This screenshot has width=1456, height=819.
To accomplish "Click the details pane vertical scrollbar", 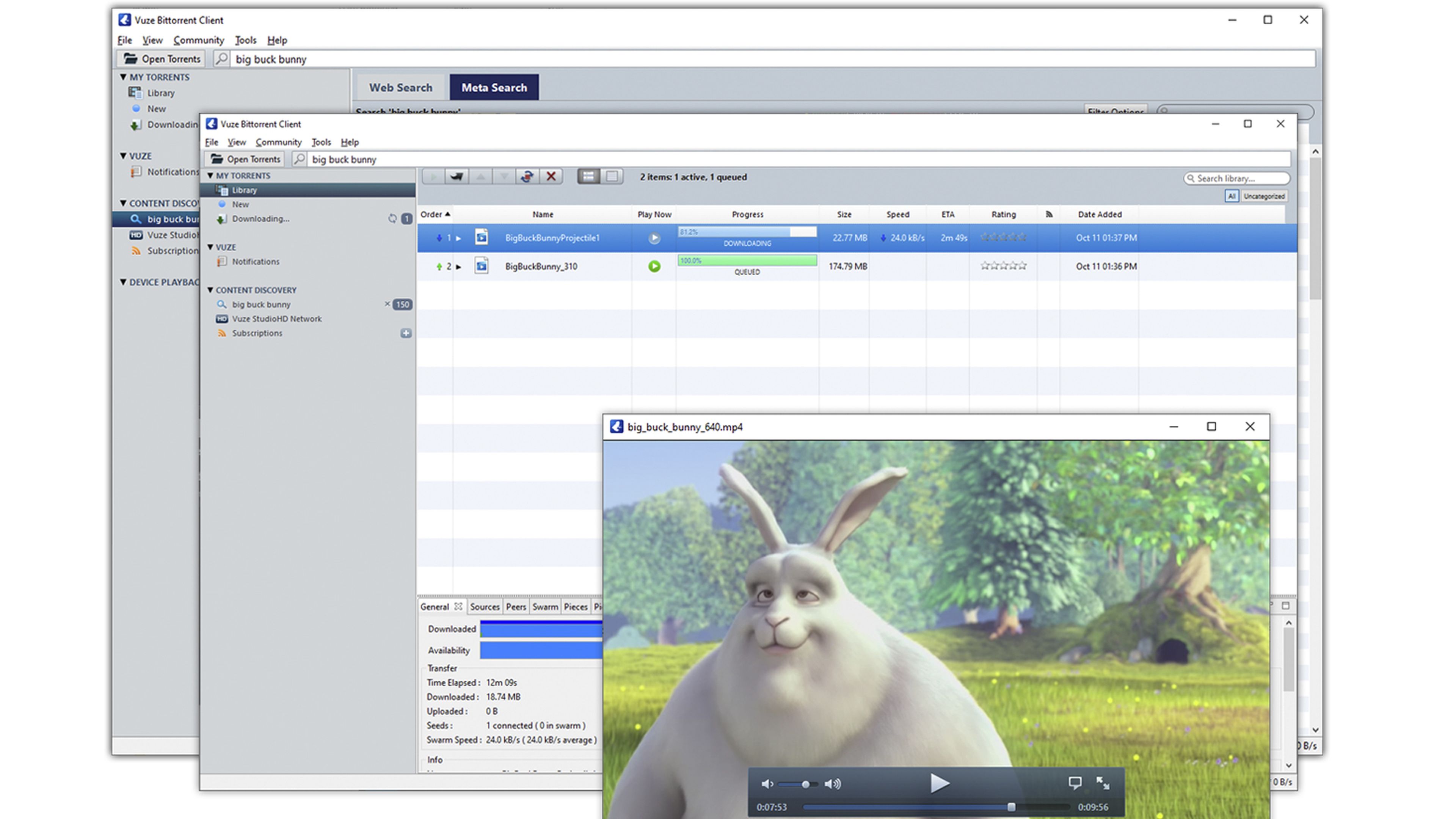I will pos(1289,659).
